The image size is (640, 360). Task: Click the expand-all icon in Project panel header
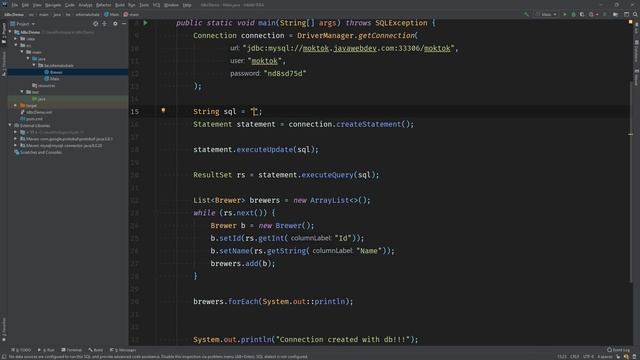[x=104, y=24]
